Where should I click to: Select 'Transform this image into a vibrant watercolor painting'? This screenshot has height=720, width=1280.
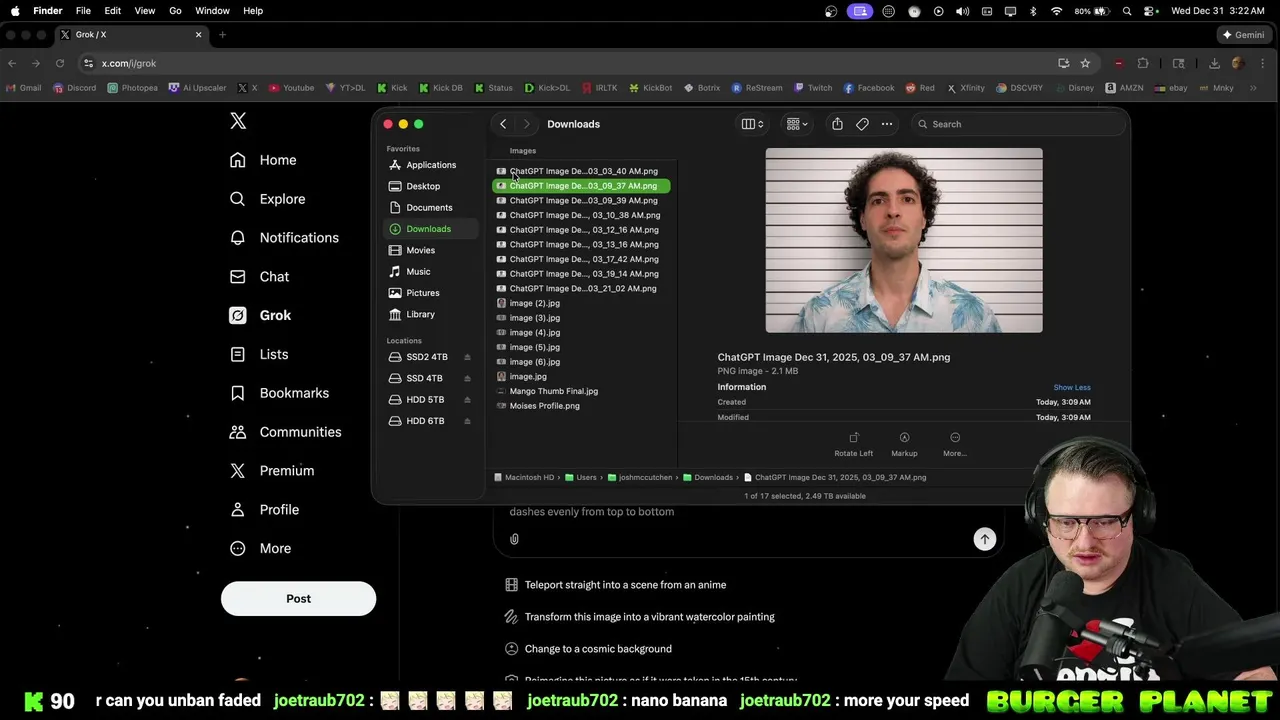[639, 617]
